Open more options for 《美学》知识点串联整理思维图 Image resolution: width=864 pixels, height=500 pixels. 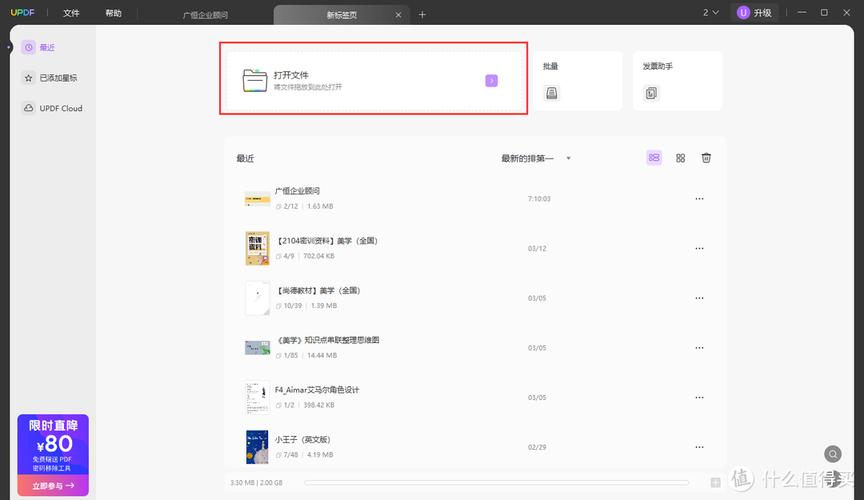coord(699,348)
